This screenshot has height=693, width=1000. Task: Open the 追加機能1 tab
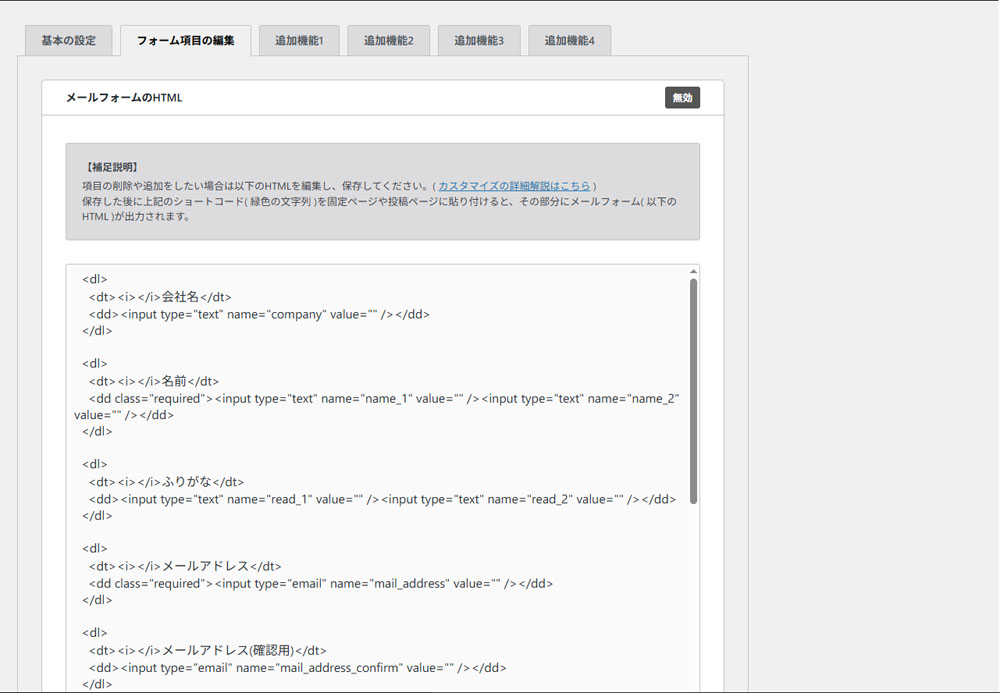tap(299, 41)
